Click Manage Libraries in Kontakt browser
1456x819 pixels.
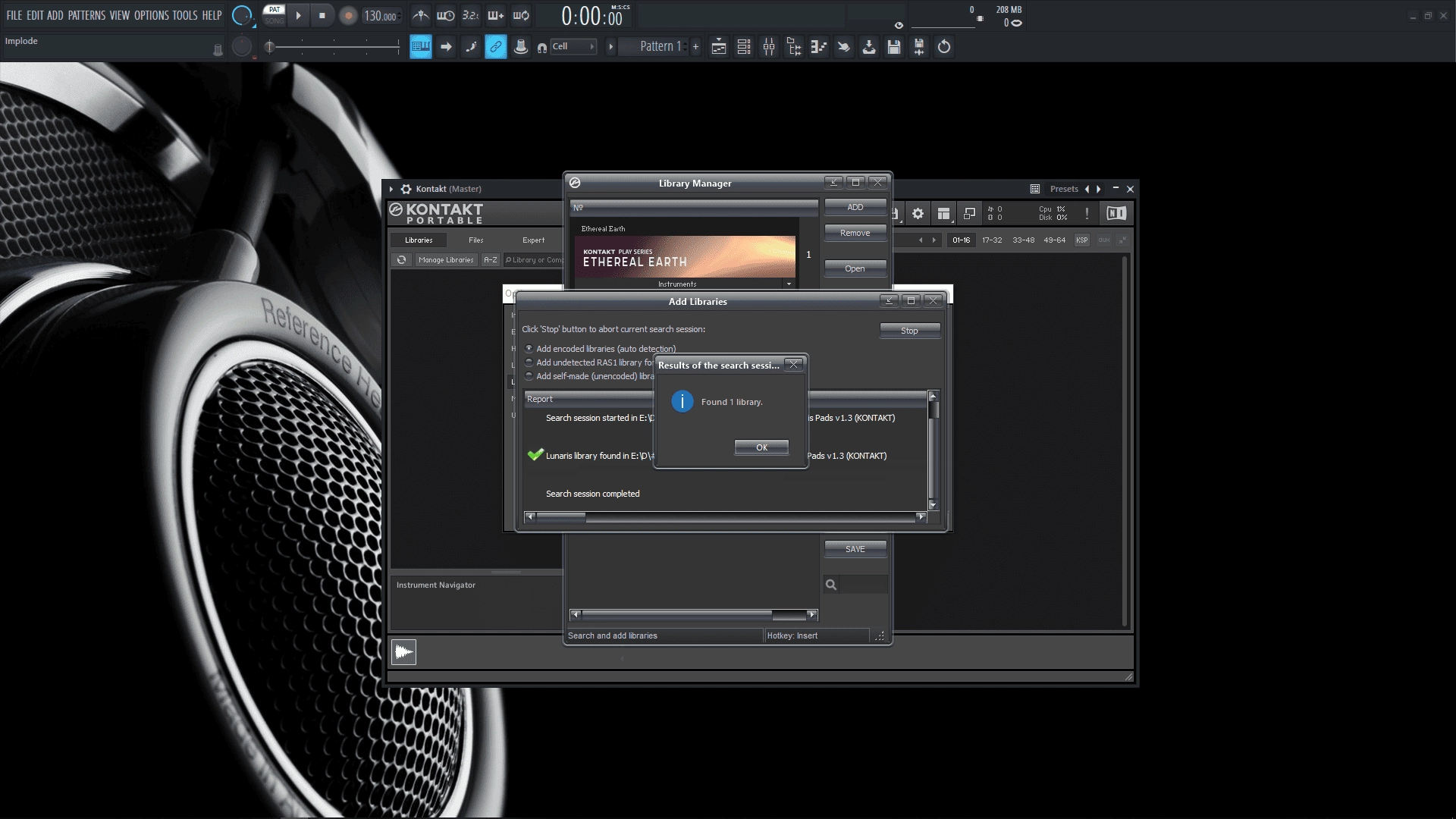pyautogui.click(x=446, y=260)
